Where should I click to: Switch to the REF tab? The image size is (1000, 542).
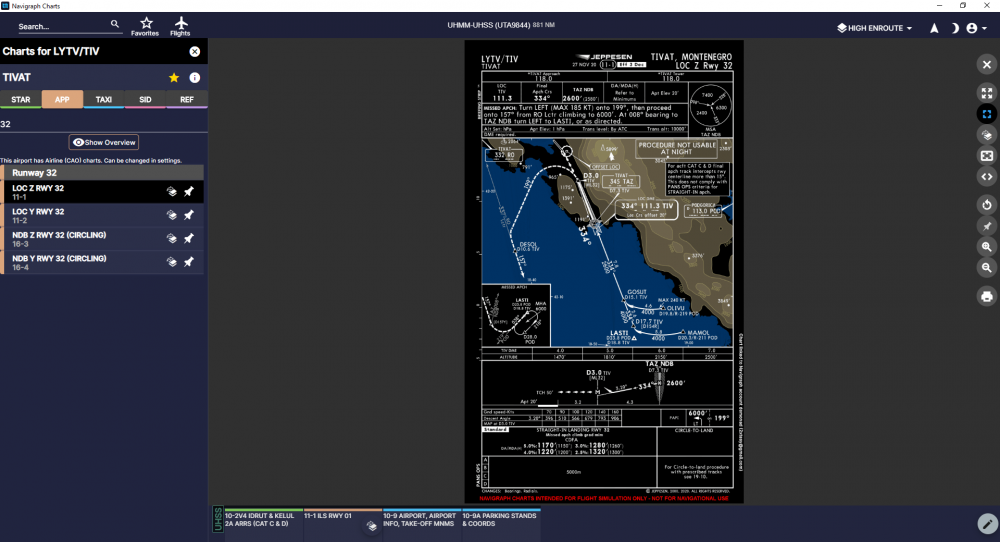[x=186, y=99]
